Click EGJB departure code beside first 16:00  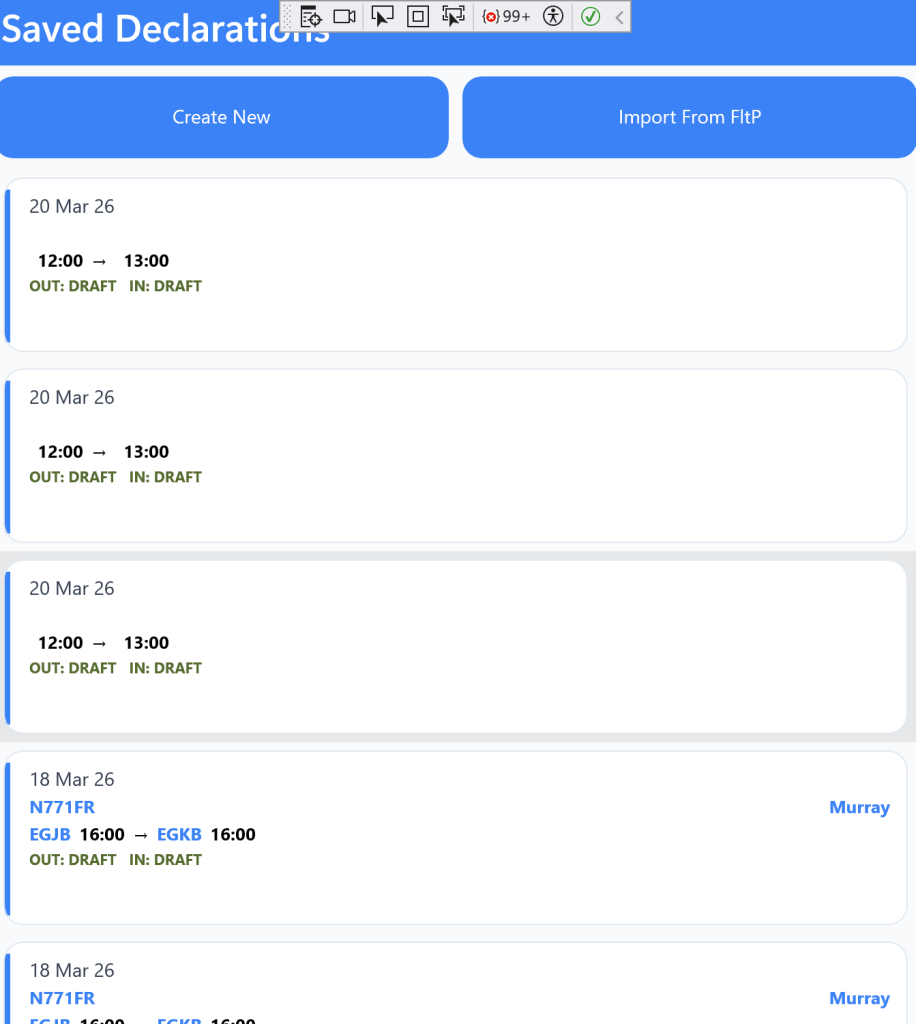(50, 834)
